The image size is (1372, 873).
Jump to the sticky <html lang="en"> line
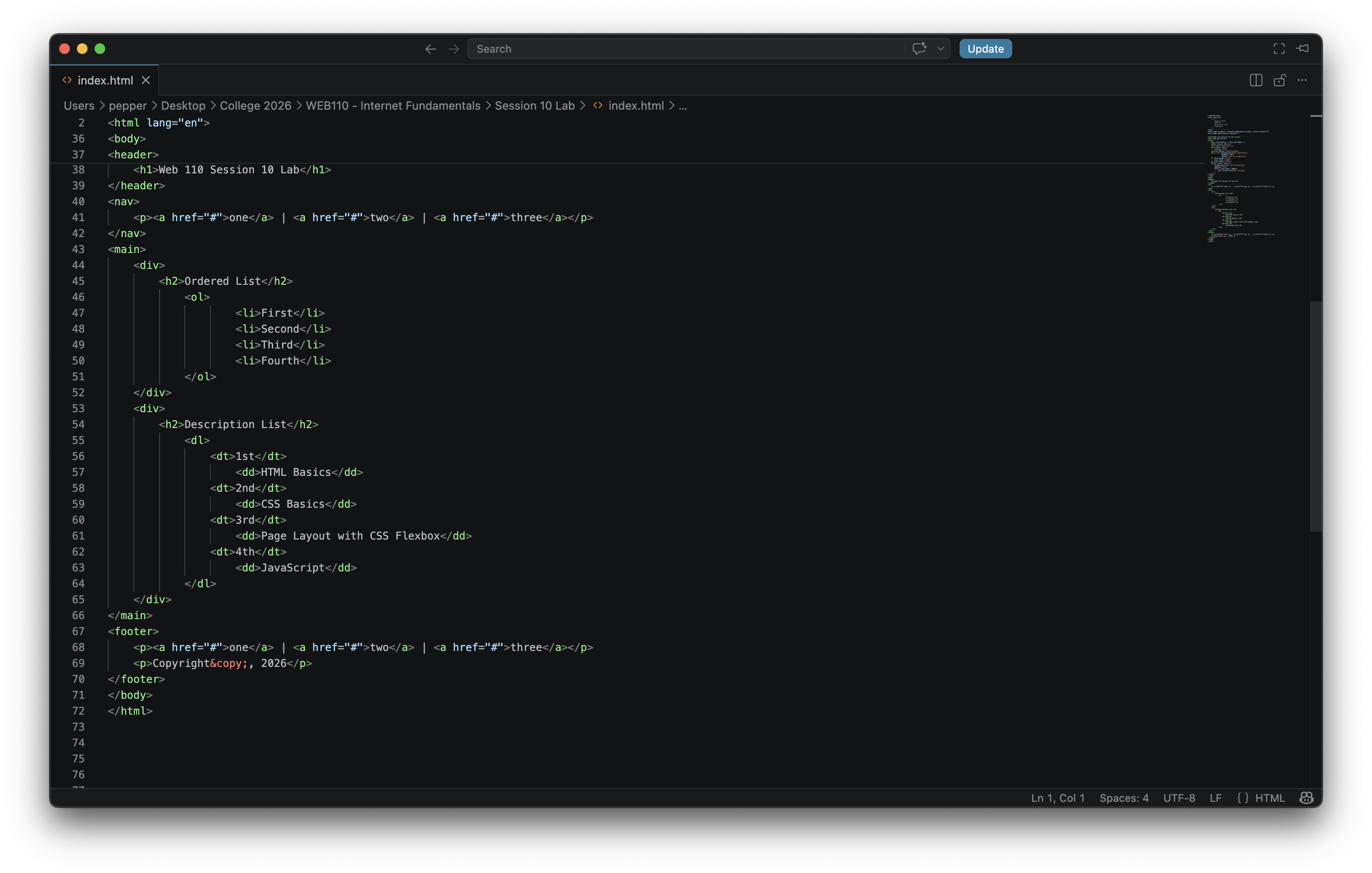pyautogui.click(x=158, y=123)
